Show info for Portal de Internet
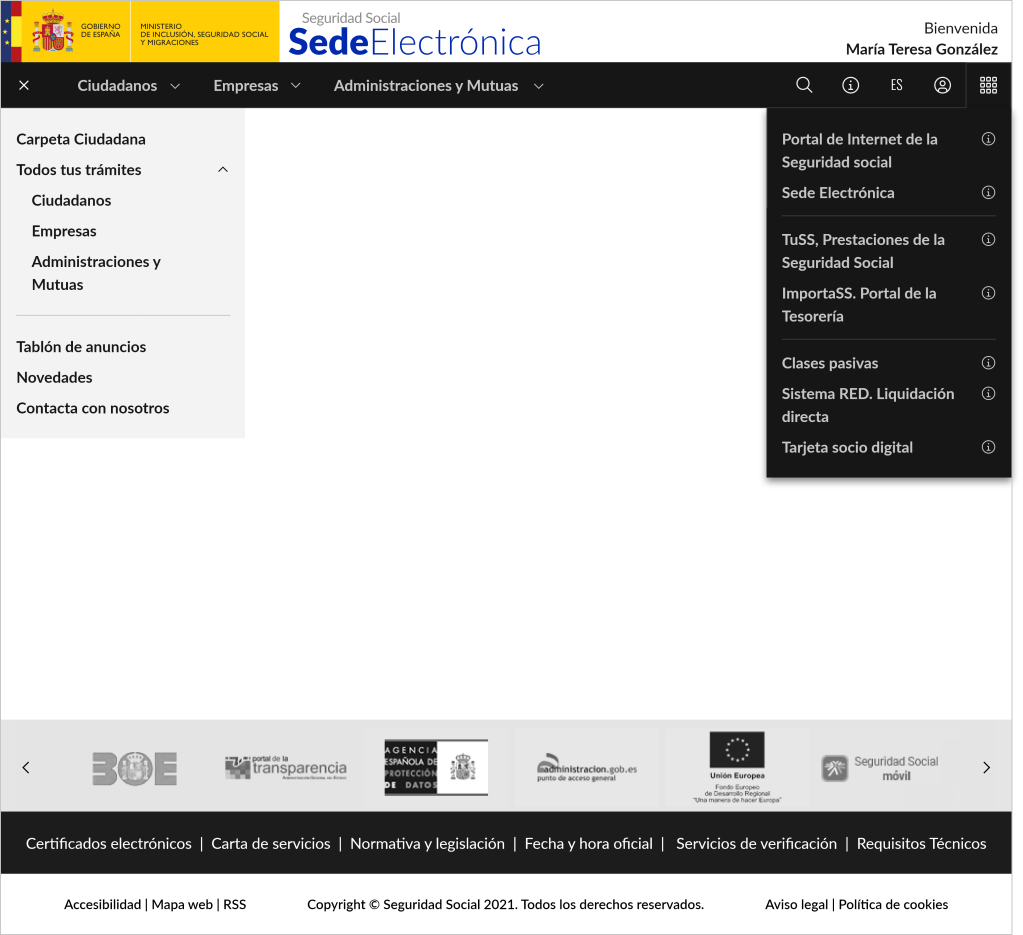The height and width of the screenshot is (935, 1023). [x=988, y=139]
